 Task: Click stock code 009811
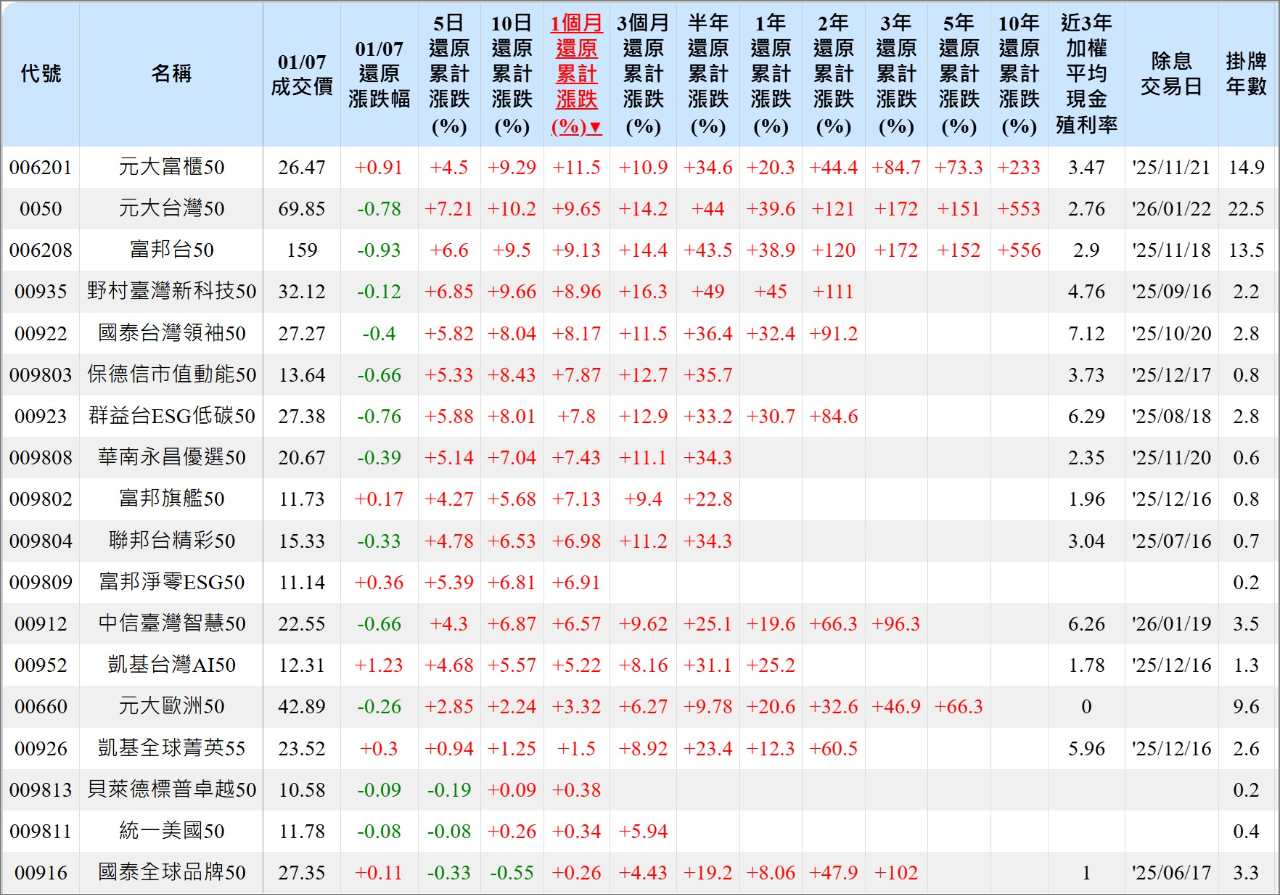click(40, 831)
